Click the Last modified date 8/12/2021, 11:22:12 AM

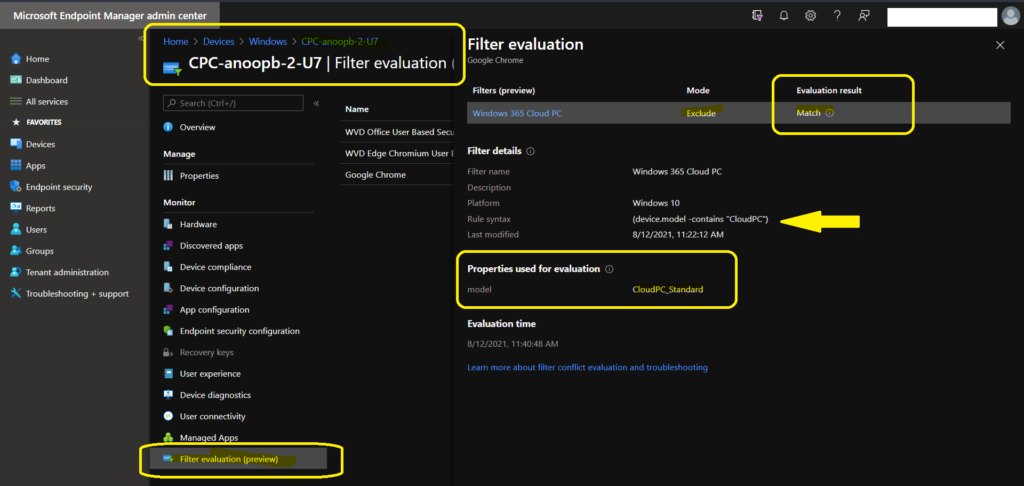678,234
